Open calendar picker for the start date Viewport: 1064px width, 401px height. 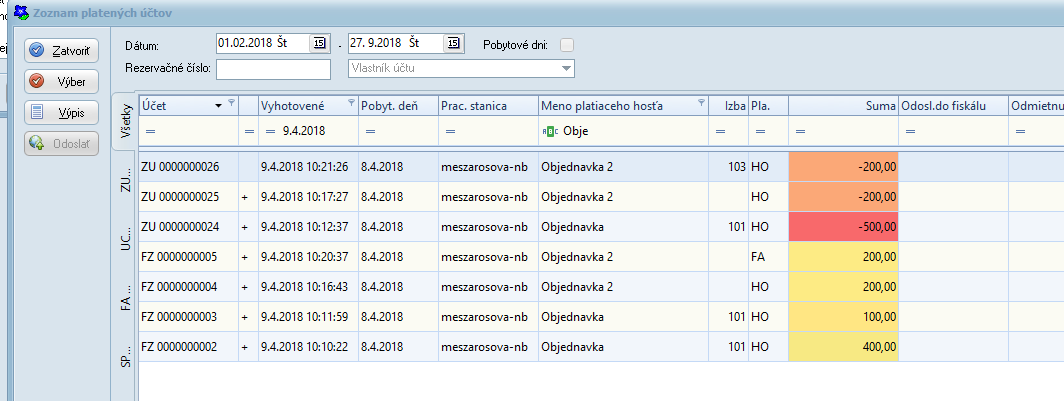(x=320, y=43)
